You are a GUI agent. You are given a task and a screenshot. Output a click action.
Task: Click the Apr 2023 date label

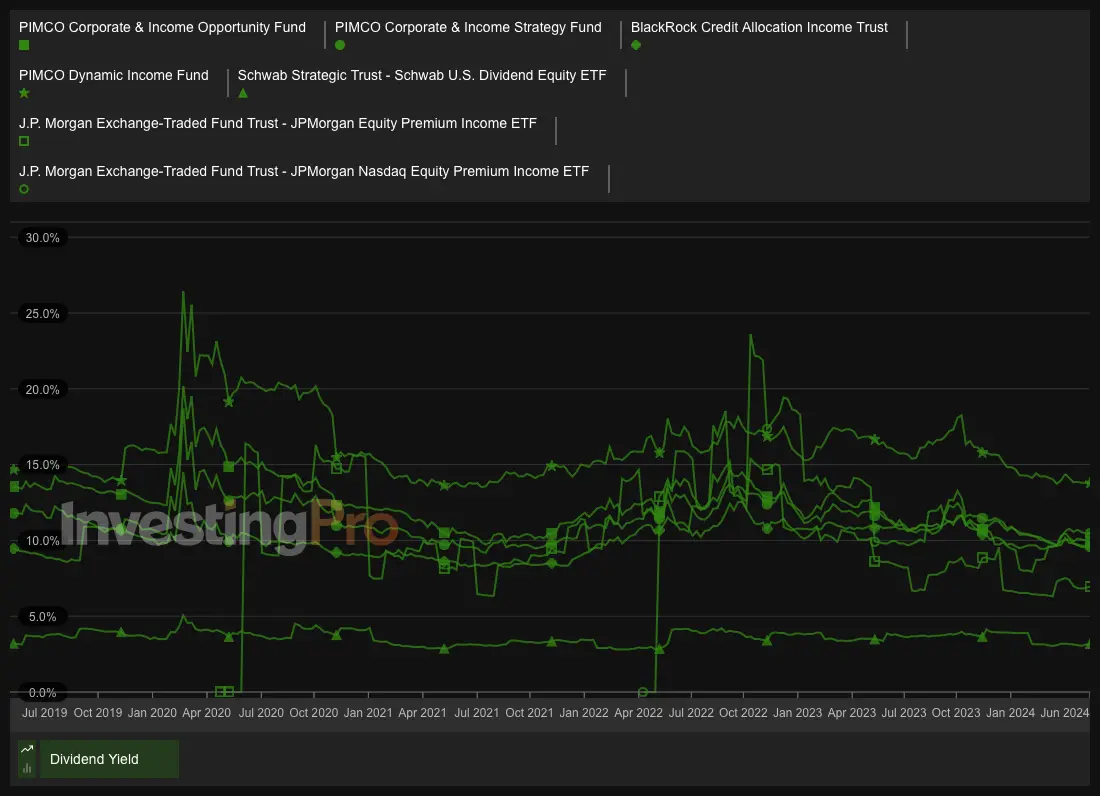[852, 713]
